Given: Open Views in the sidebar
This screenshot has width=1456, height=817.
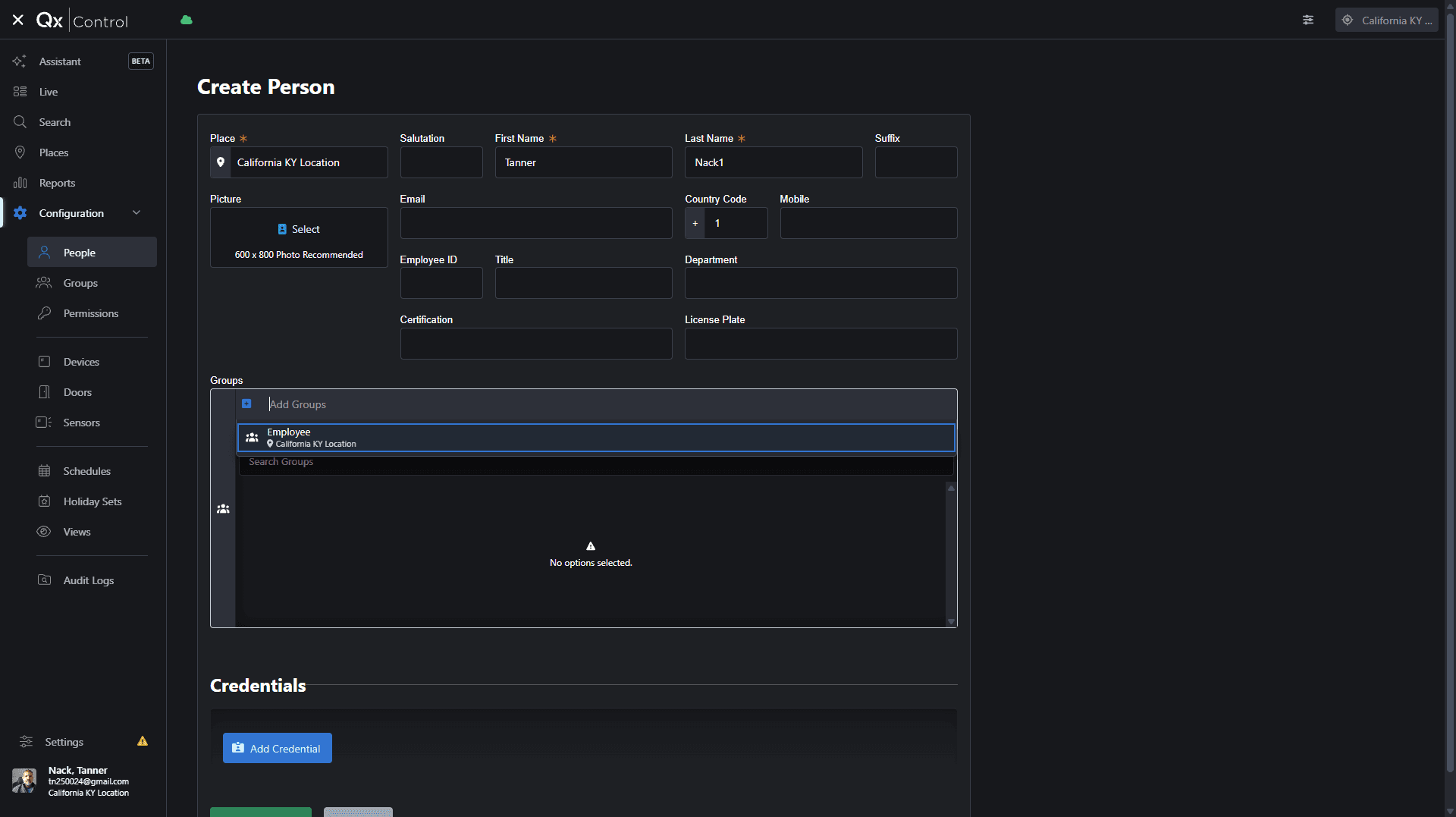Looking at the screenshot, I should click(92, 532).
